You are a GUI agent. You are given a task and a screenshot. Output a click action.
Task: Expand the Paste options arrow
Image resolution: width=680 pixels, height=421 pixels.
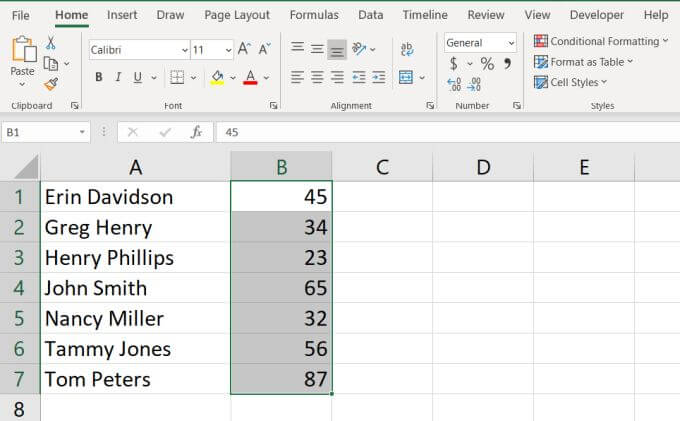pos(22,85)
